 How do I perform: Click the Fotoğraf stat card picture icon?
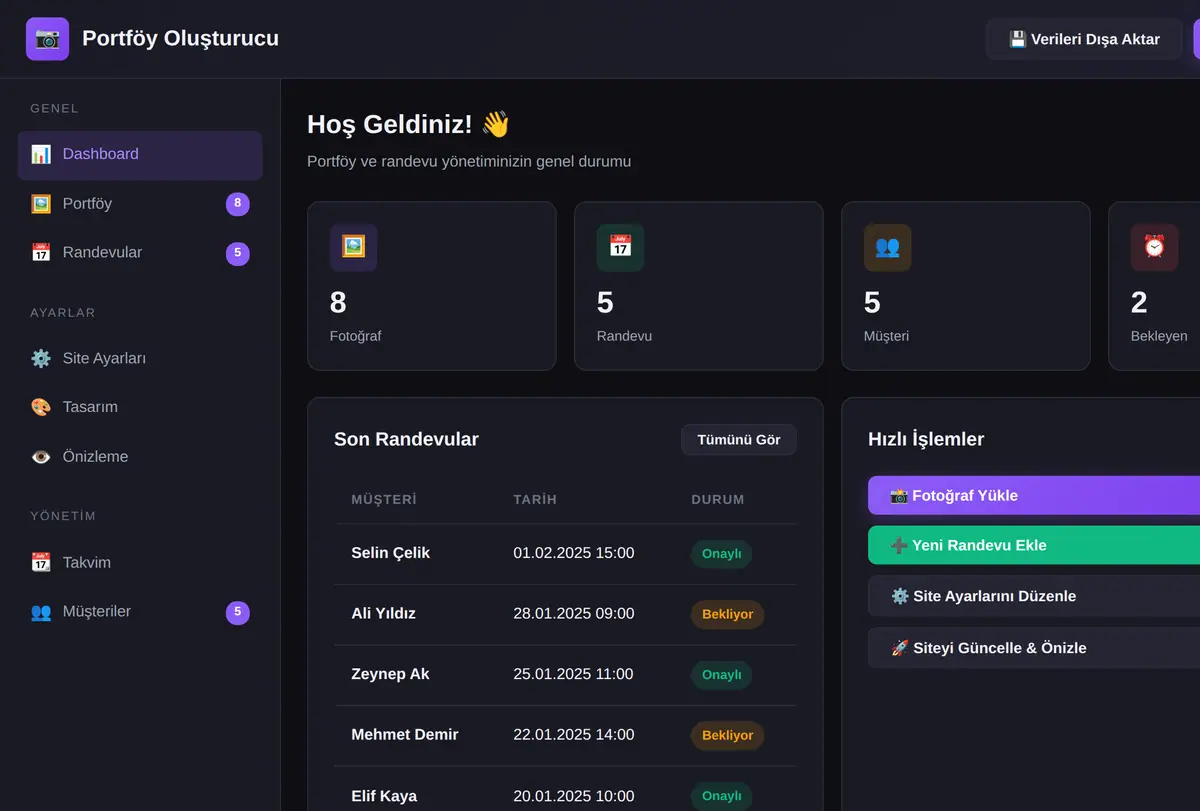coord(353,247)
